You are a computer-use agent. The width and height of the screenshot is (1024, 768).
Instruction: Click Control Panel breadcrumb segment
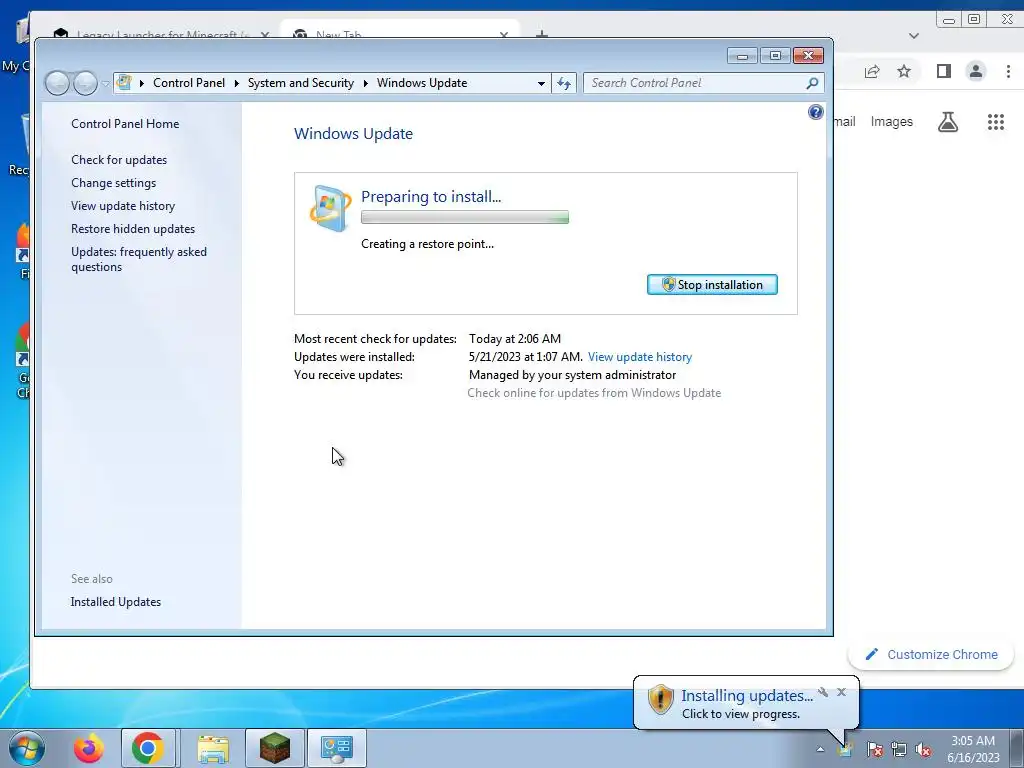click(x=189, y=83)
